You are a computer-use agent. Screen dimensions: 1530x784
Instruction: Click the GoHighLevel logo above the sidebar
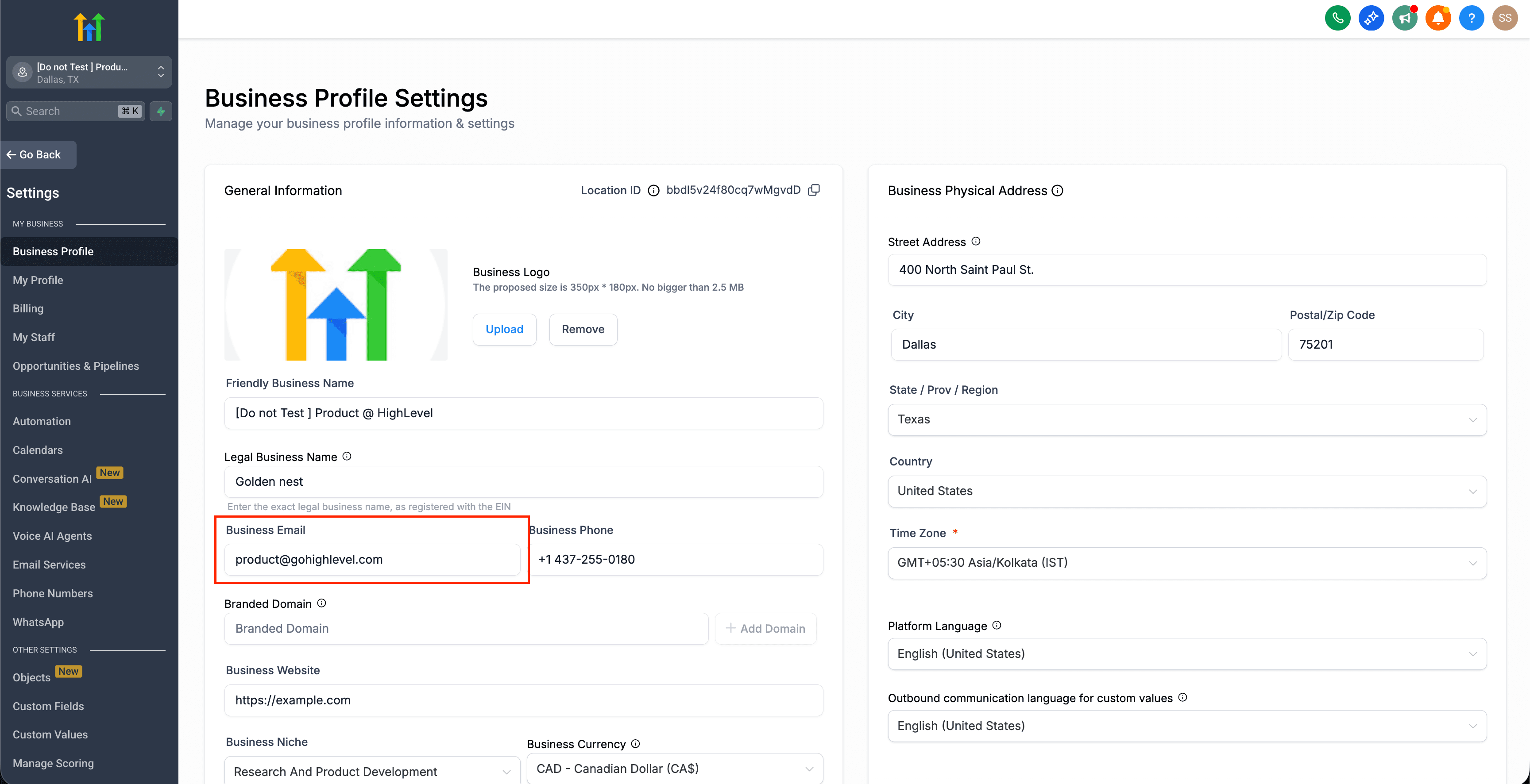coord(89,26)
